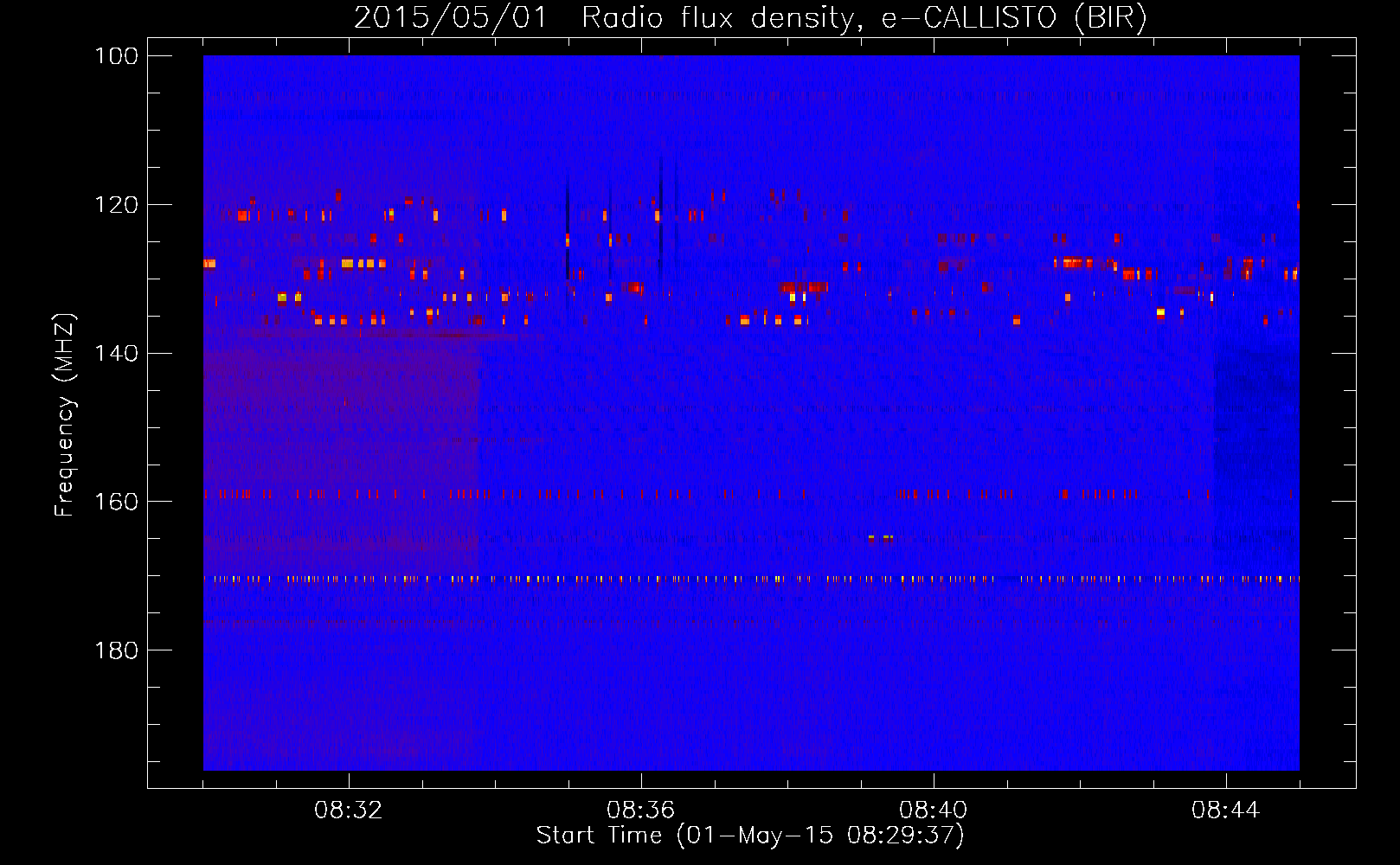Click the 'Start Time (01-May-15 08:29:37)' label
This screenshot has width=1400, height=865.
point(750,836)
